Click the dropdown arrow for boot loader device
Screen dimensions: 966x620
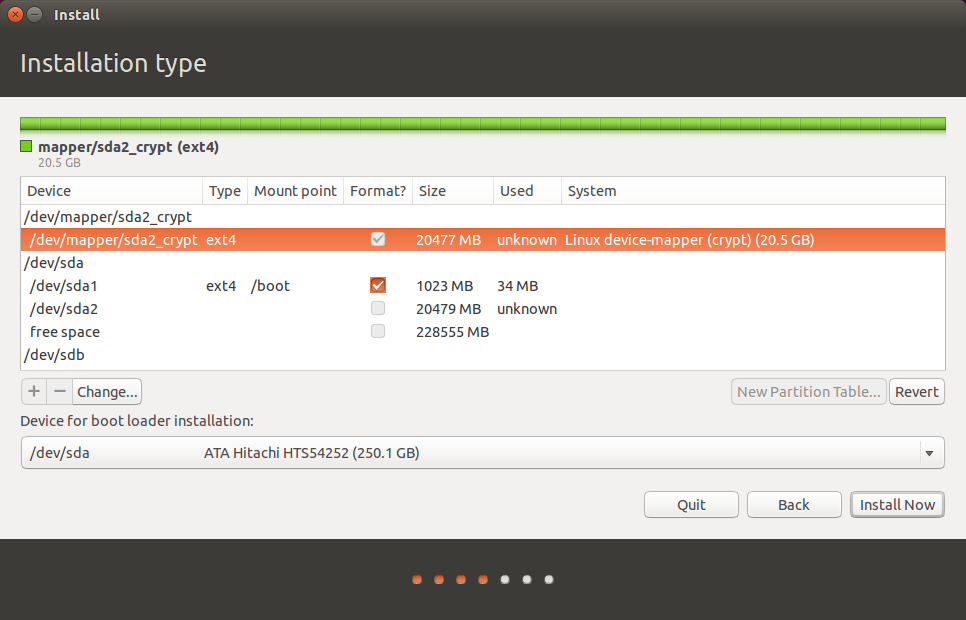point(929,454)
